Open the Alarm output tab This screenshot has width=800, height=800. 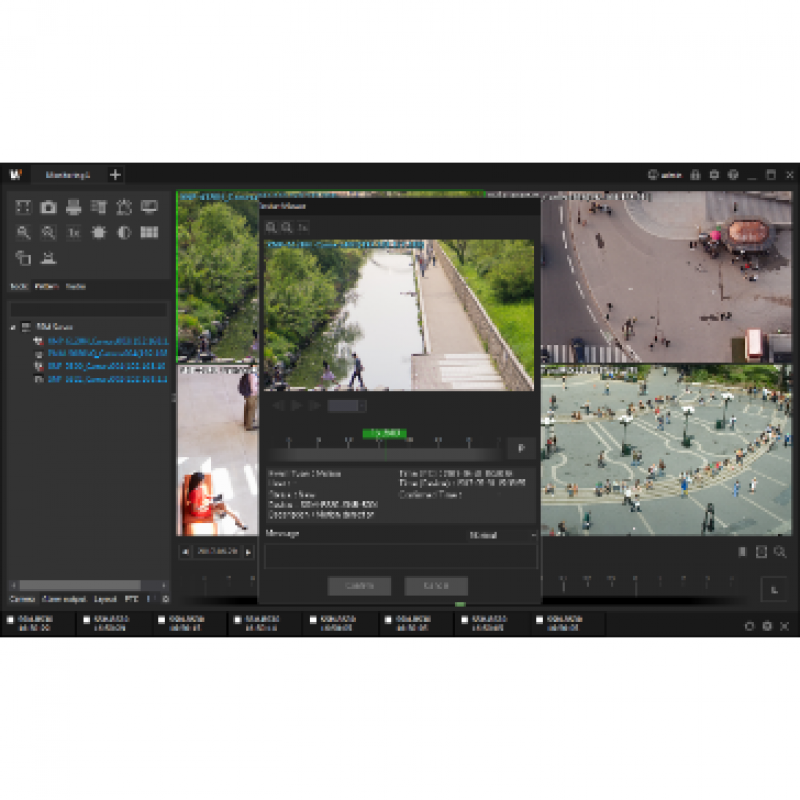coord(64,599)
